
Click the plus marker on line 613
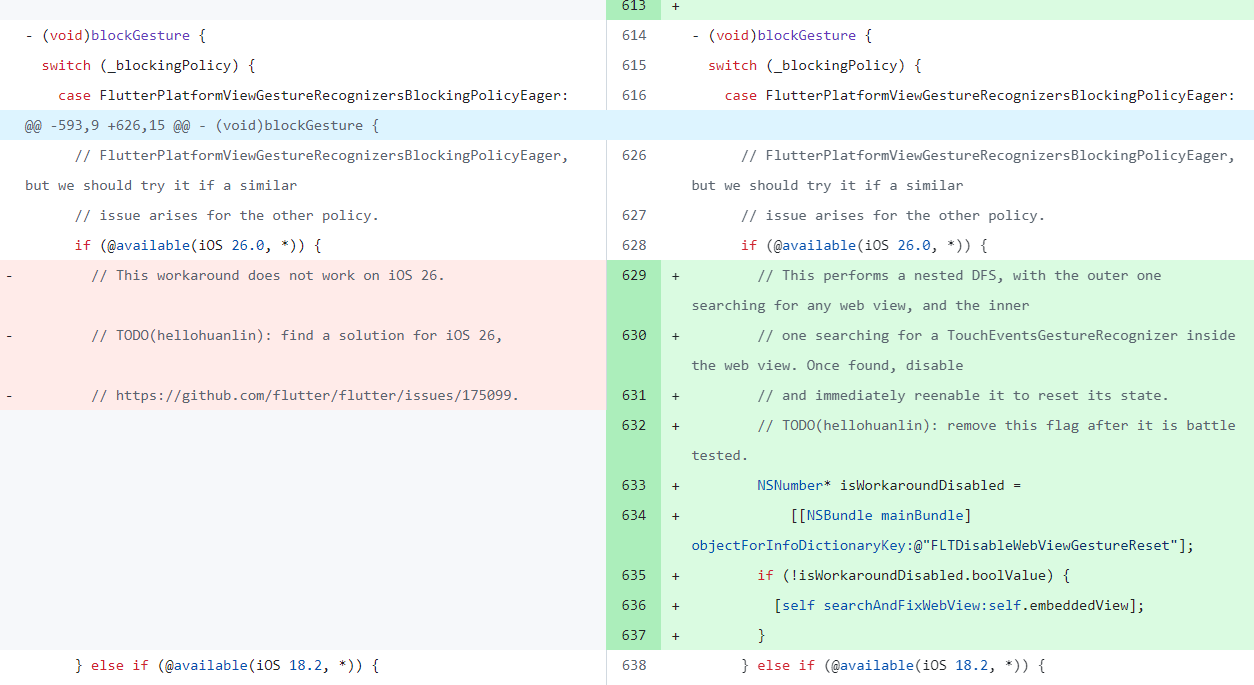click(676, 6)
